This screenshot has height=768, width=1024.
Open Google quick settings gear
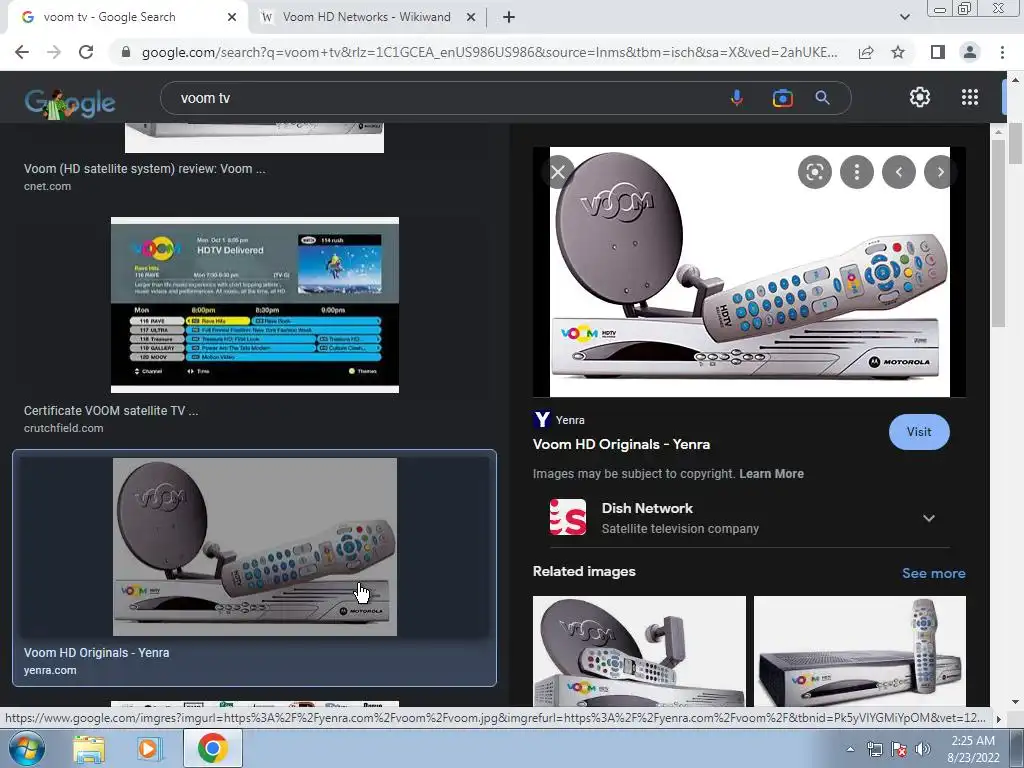[x=920, y=97]
